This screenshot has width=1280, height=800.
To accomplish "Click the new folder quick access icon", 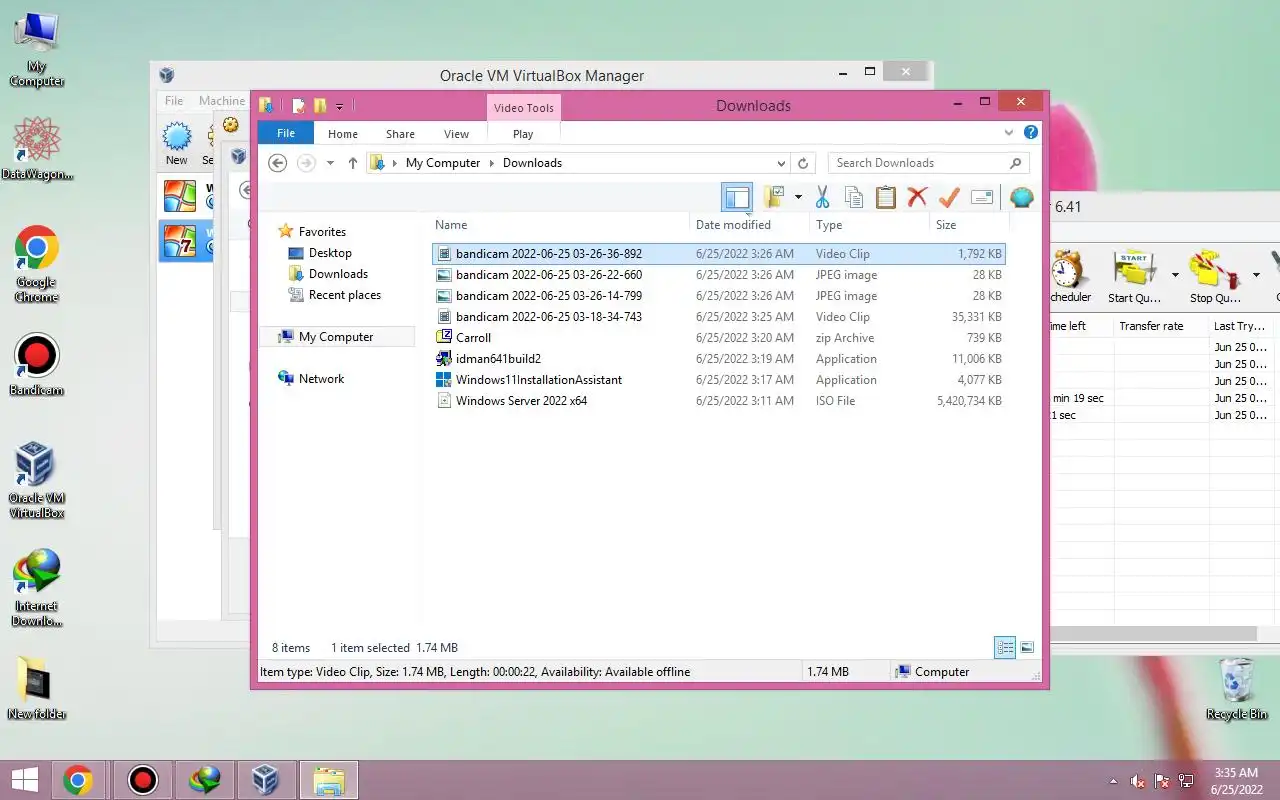I will pyautogui.click(x=320, y=106).
